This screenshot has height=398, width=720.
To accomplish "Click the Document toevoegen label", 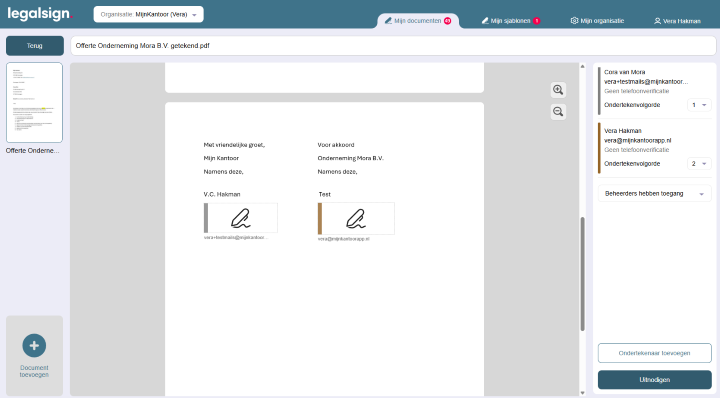I will coord(34,371).
